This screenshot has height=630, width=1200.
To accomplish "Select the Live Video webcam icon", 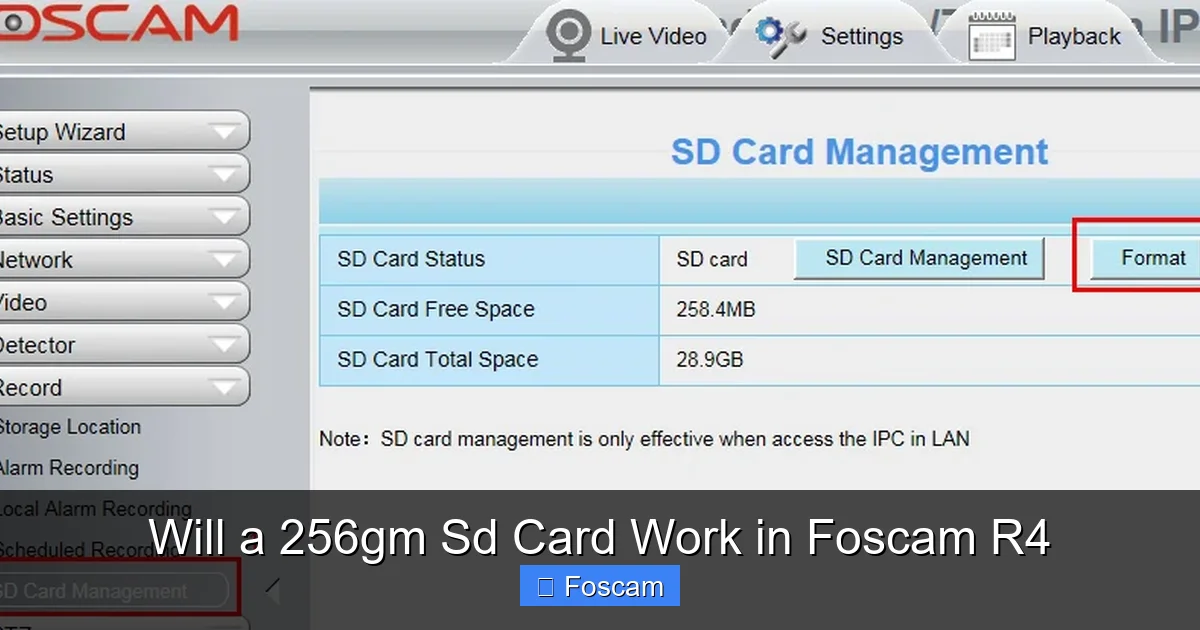I will click(568, 34).
